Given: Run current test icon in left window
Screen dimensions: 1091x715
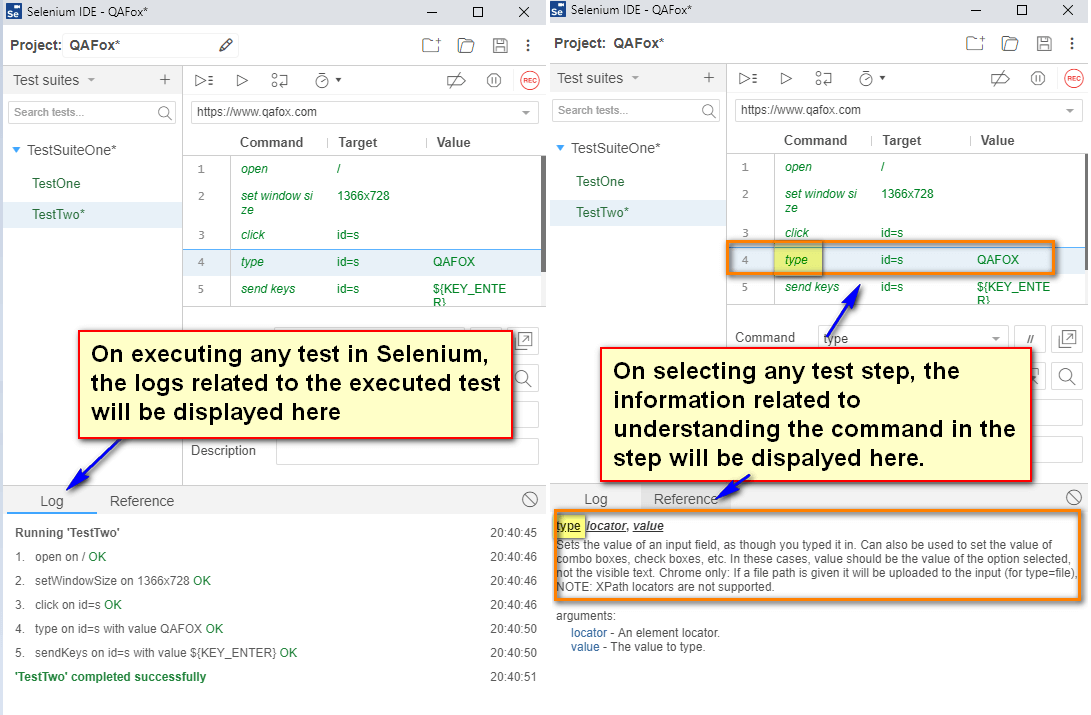Looking at the screenshot, I should click(241, 81).
